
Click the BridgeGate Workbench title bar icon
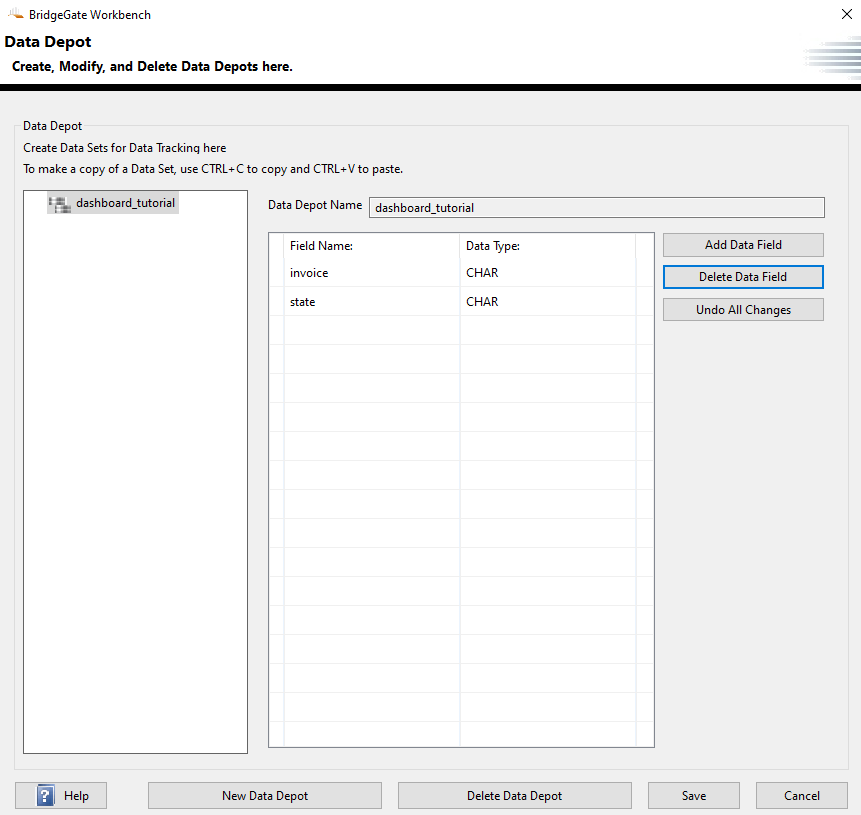[15, 15]
